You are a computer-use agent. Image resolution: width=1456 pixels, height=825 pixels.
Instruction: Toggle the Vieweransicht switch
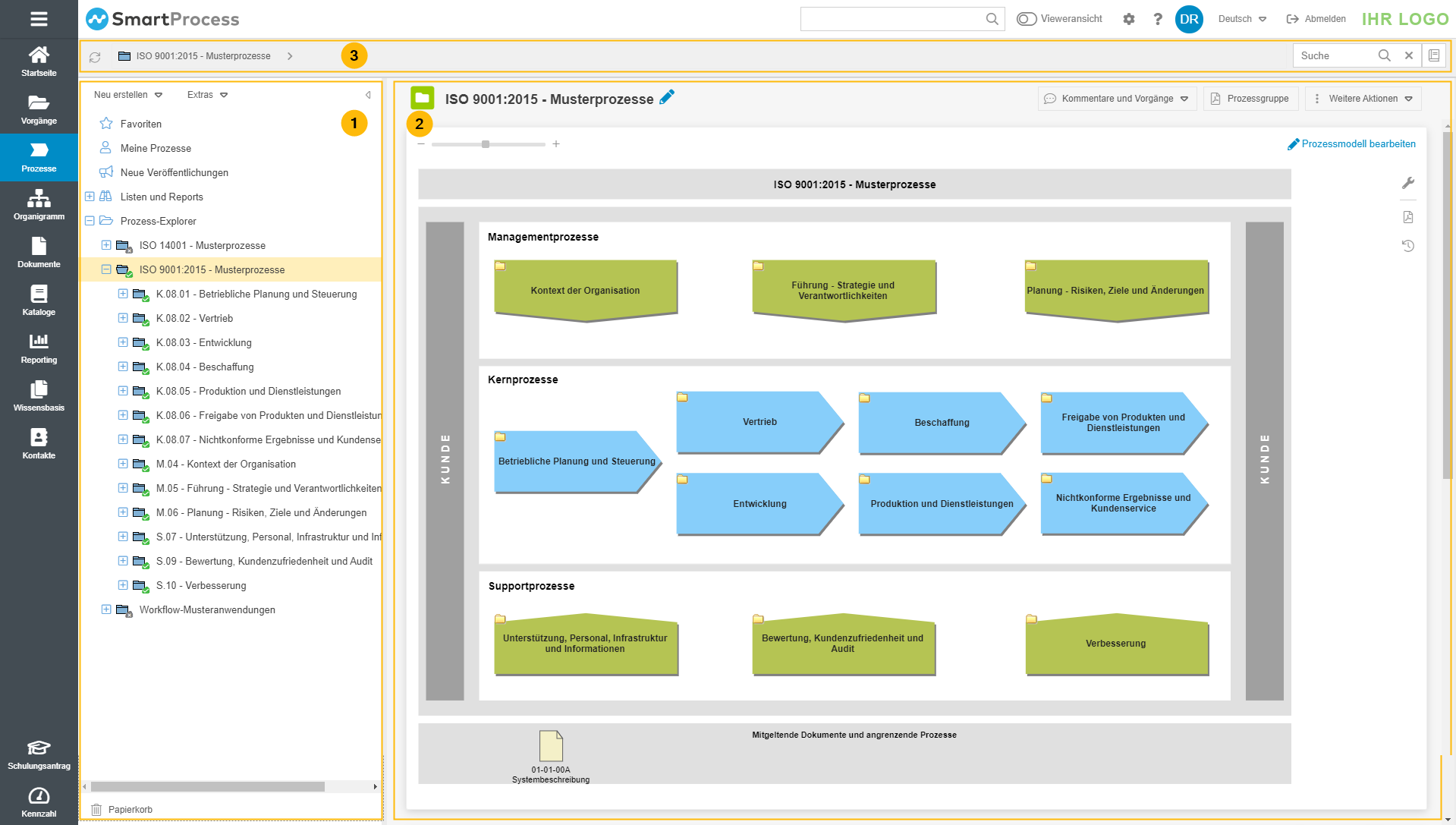pos(1027,19)
